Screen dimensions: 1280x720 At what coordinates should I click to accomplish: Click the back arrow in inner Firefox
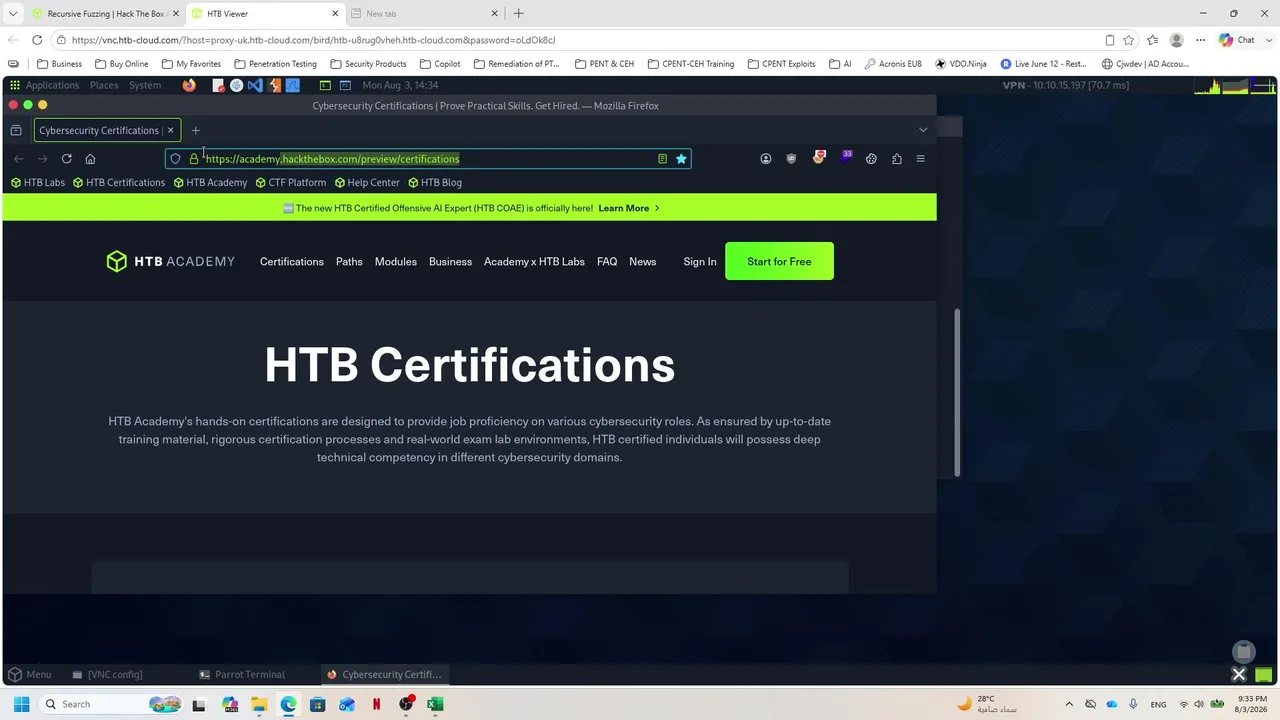pyautogui.click(x=18, y=159)
